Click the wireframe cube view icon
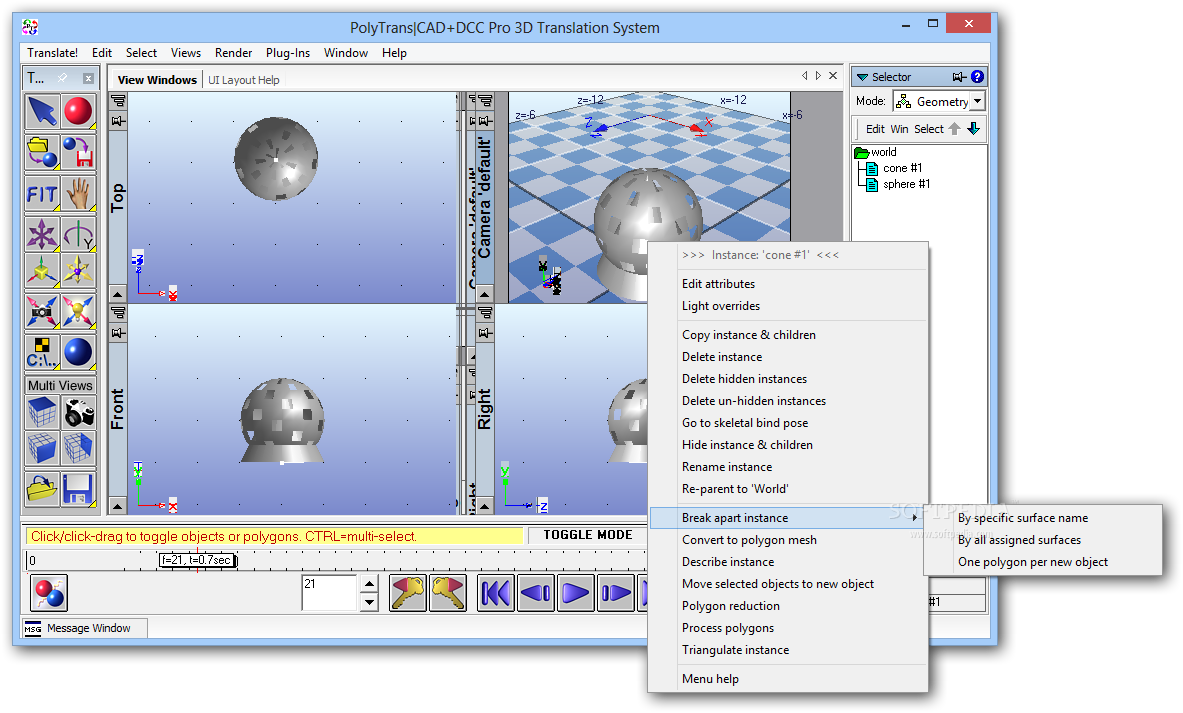Viewport: 1183px width, 713px height. [x=42, y=448]
